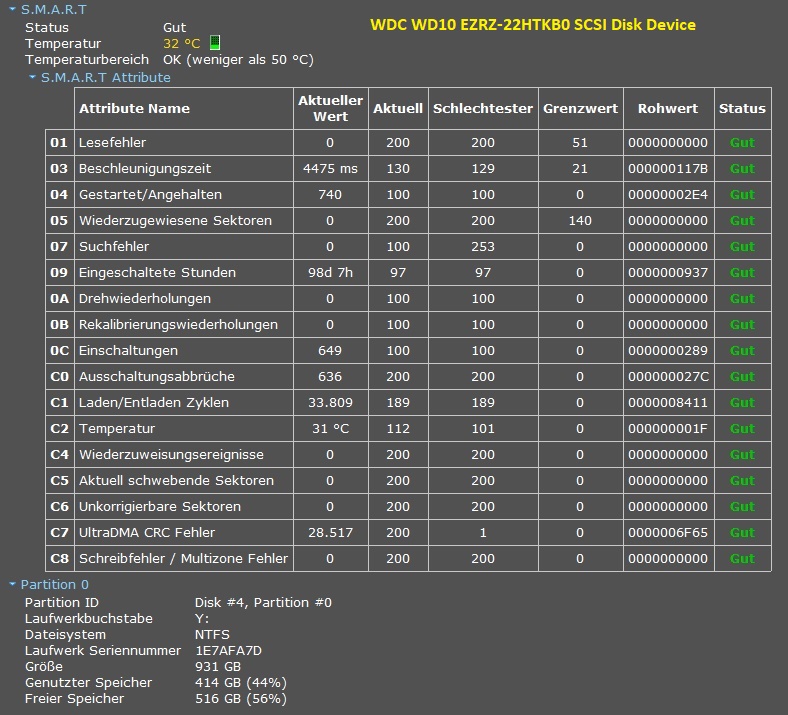The height and width of the screenshot is (715, 788).
Task: Click the 98d 7h value
Action: [330, 273]
